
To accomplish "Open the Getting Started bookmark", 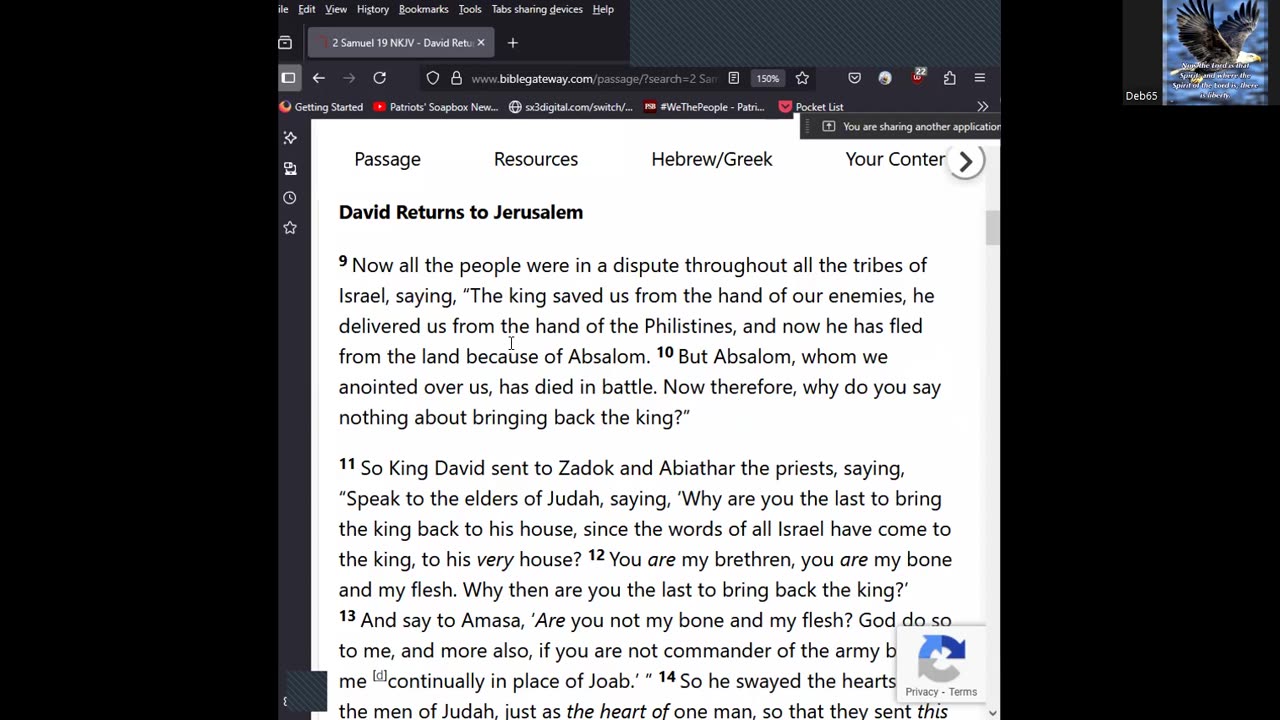I will pyautogui.click(x=321, y=107).
